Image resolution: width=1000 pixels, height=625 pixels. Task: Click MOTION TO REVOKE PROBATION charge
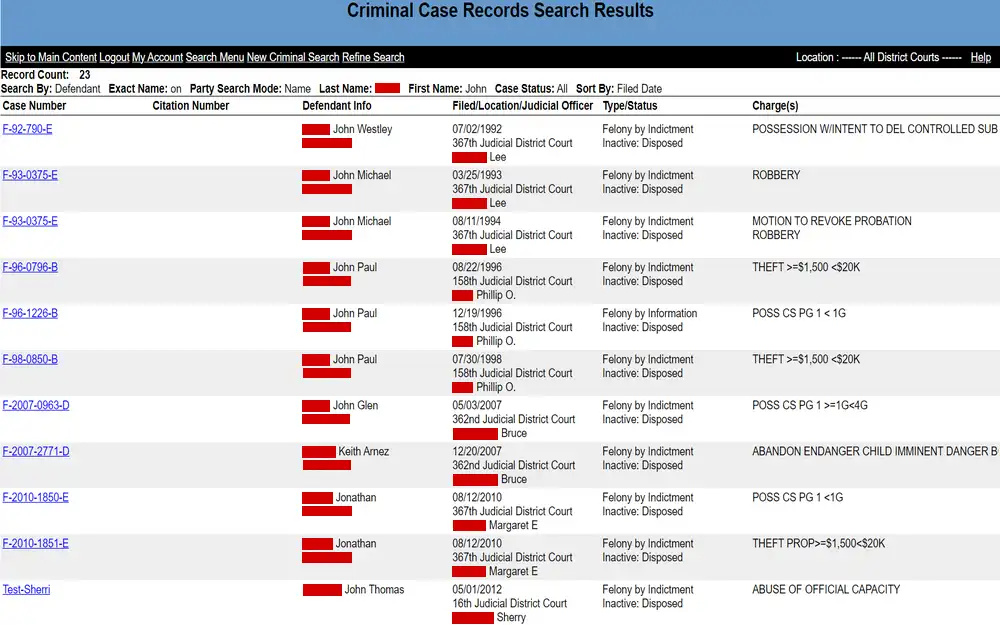click(832, 221)
